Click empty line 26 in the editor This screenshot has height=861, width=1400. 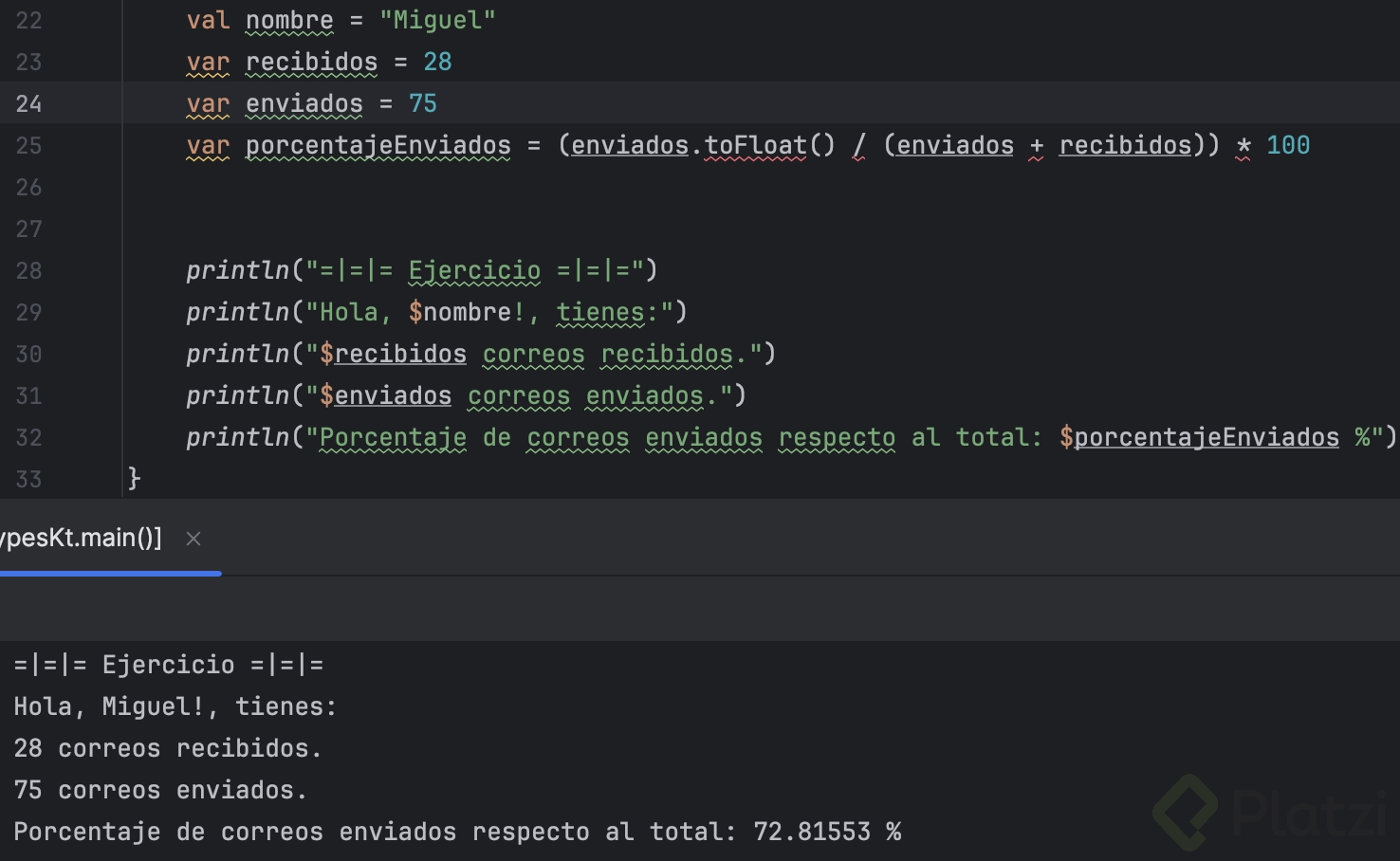(x=569, y=187)
